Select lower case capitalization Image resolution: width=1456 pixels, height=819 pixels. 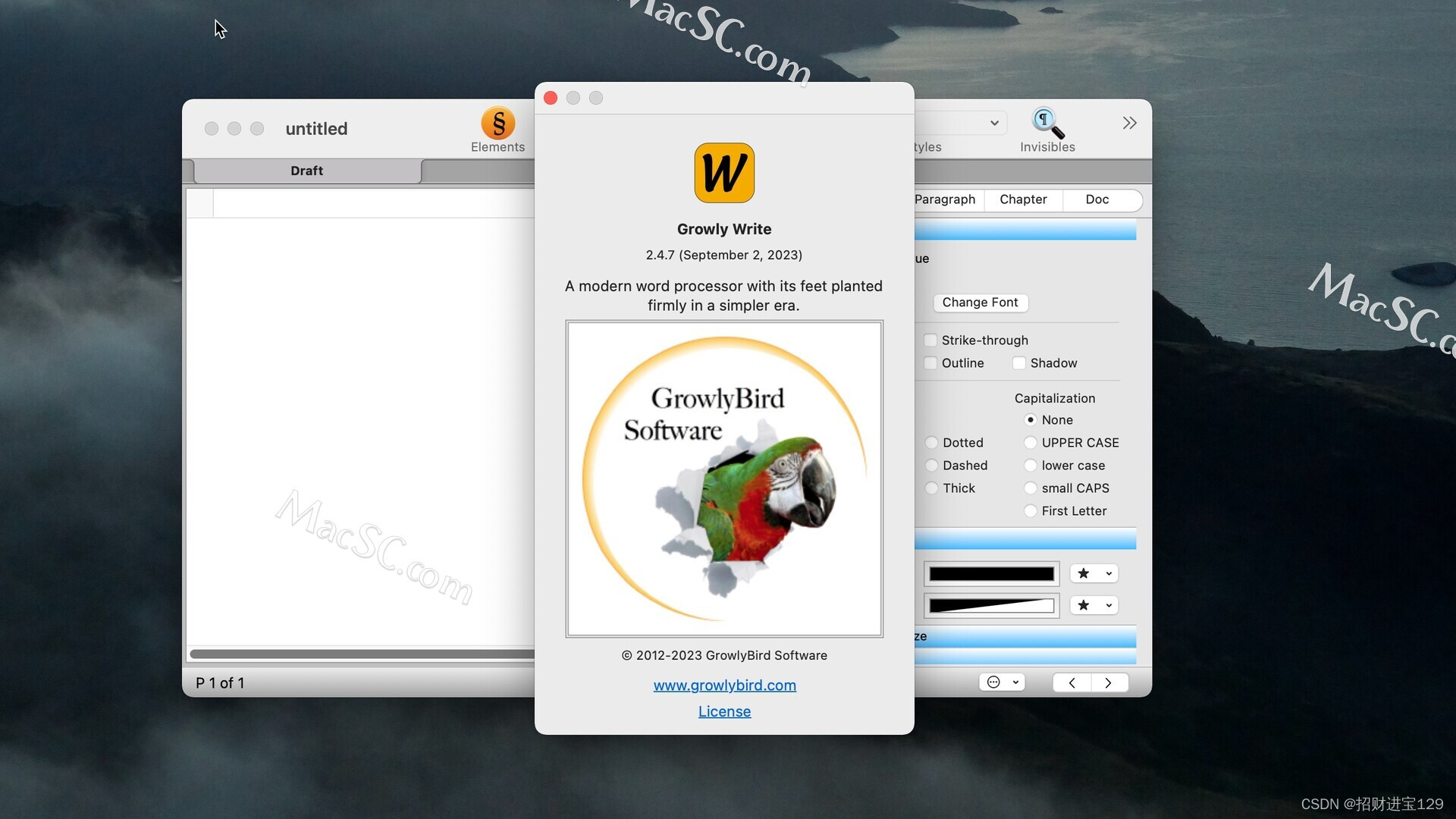pos(1030,465)
